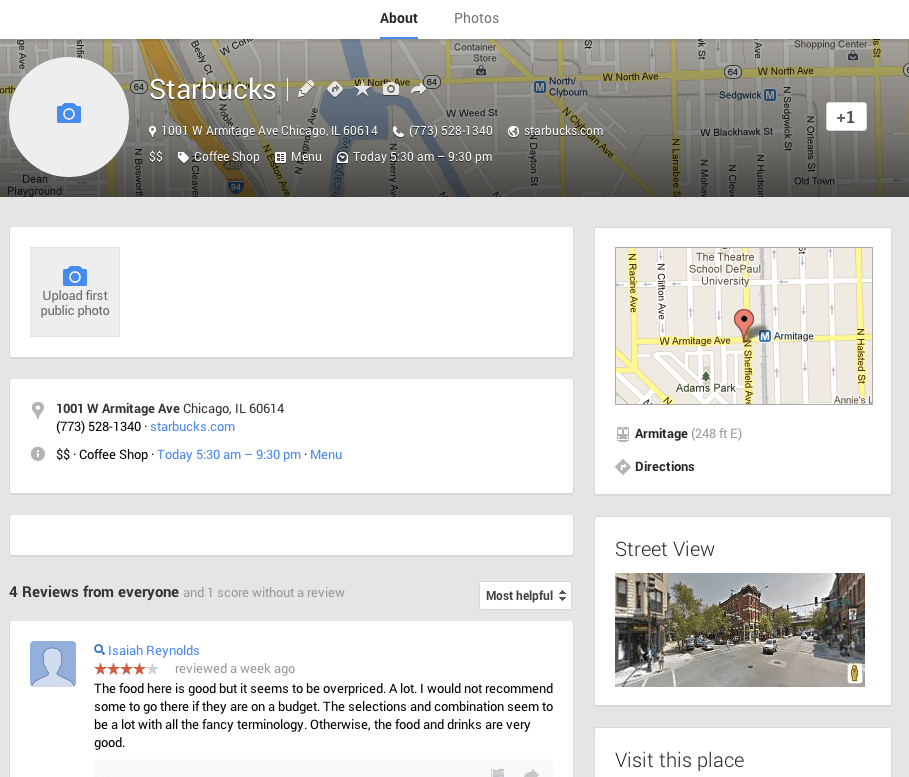Click the red map pin marker
The height and width of the screenshot is (777, 909).
coord(744,324)
